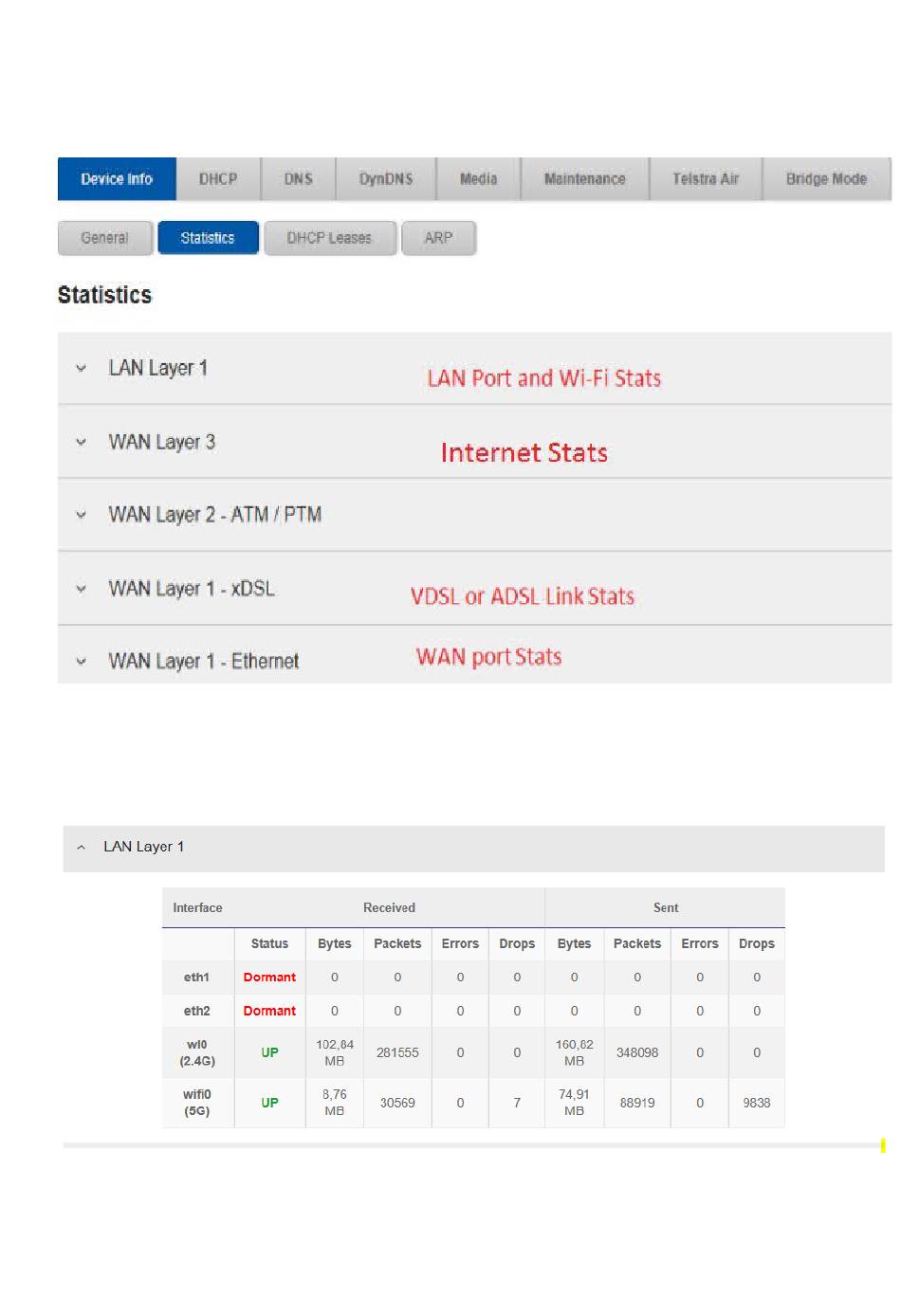Switch to the DHCP tab
This screenshot has width=901, height=1316.
pyautogui.click(x=218, y=178)
